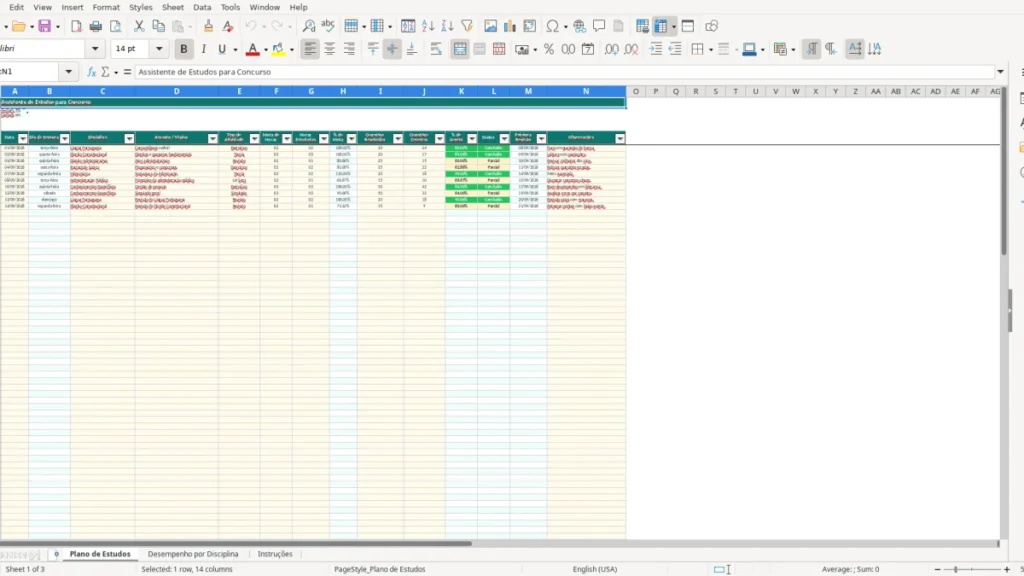
Task: Cut selection with the scissors icon
Action: (139, 26)
